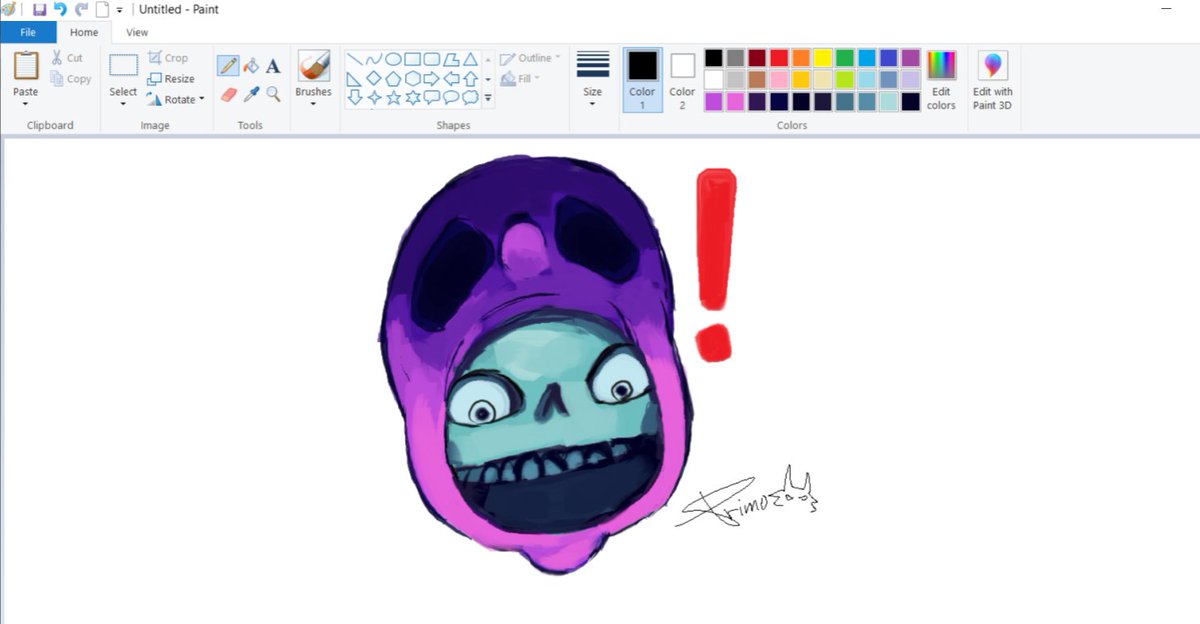This screenshot has width=1200, height=624.
Task: Choose the Curve shape
Action: tap(374, 59)
